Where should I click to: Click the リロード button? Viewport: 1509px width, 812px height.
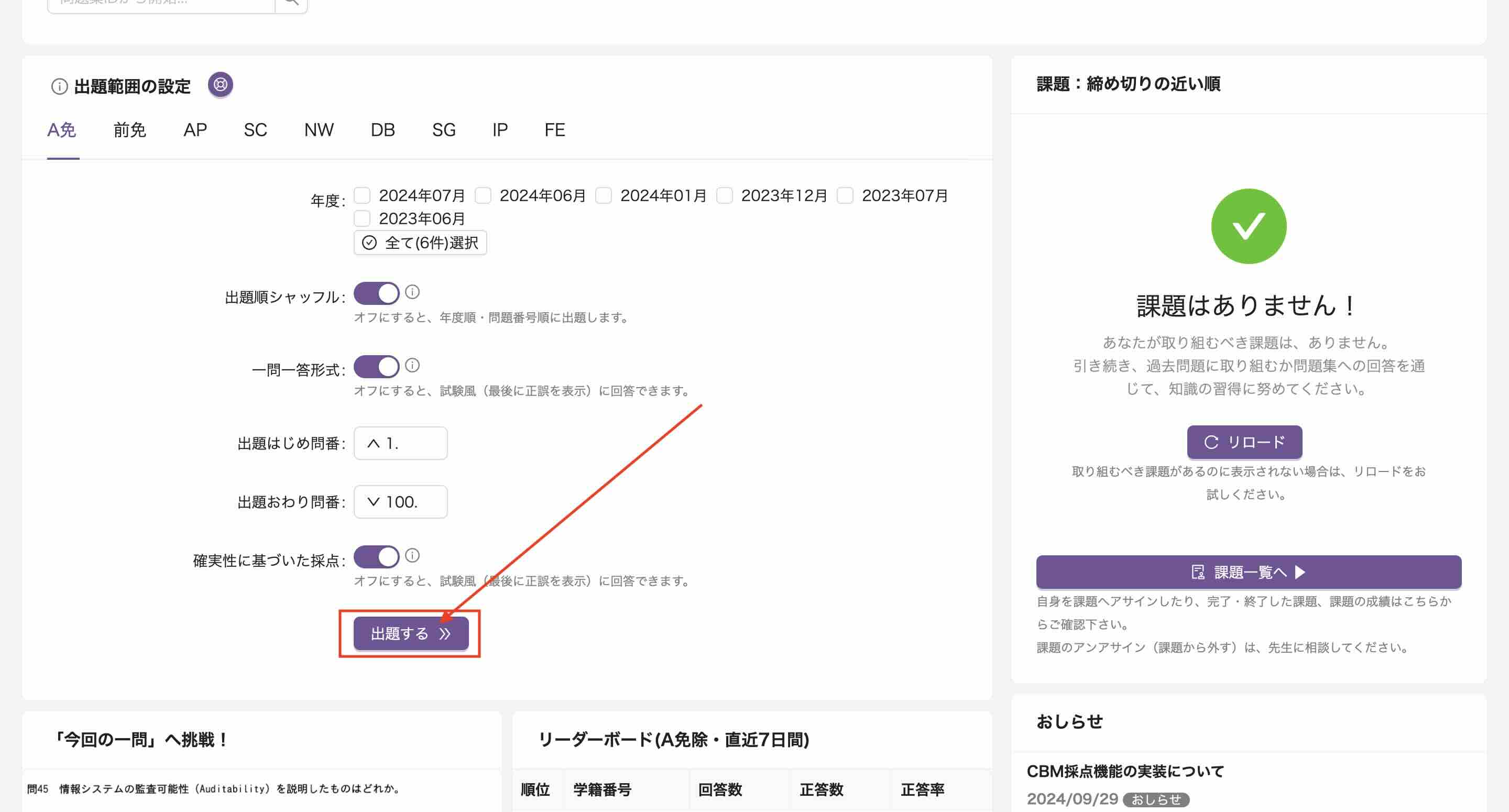coord(1244,442)
